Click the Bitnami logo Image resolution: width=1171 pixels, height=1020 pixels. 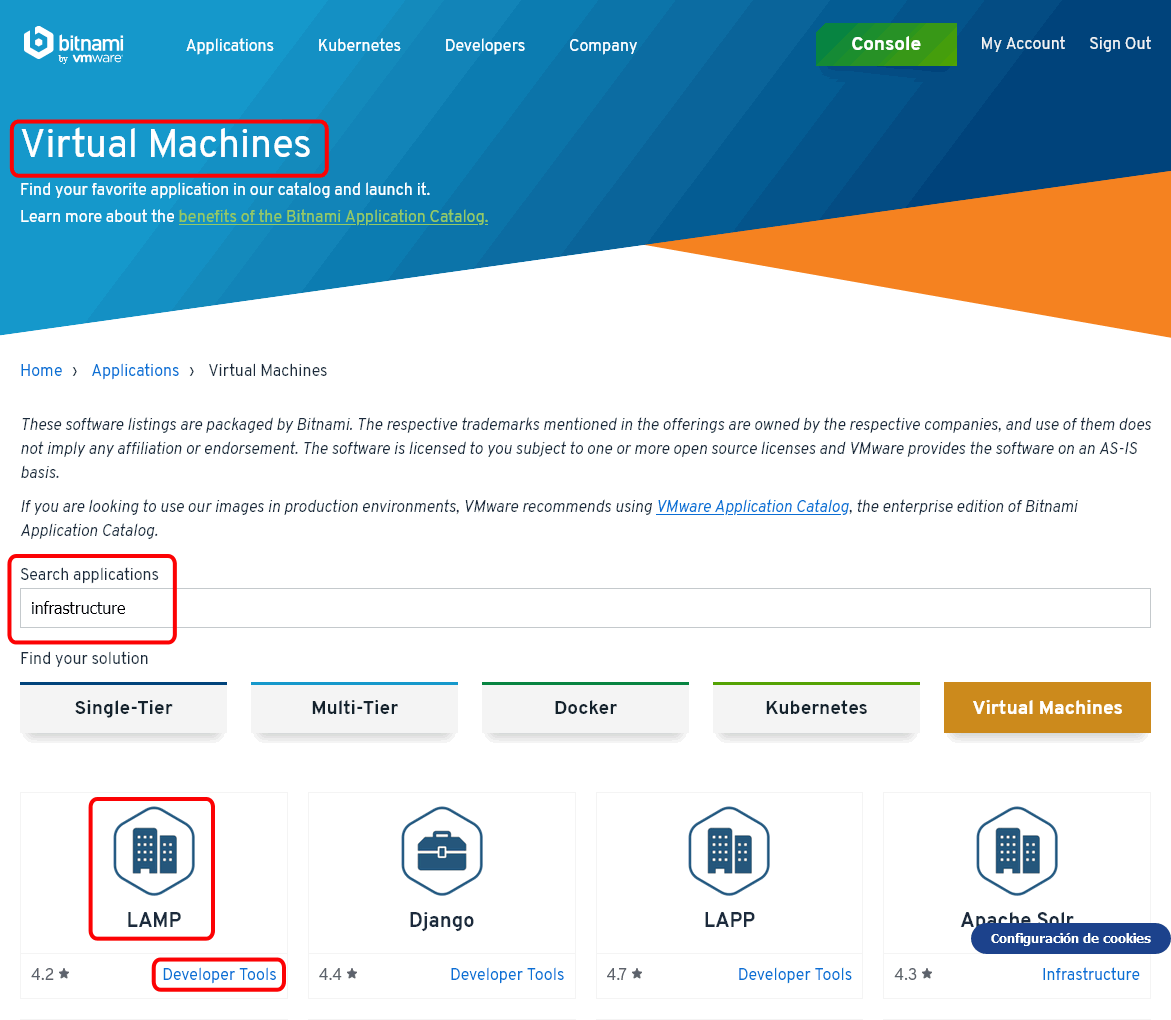point(73,45)
